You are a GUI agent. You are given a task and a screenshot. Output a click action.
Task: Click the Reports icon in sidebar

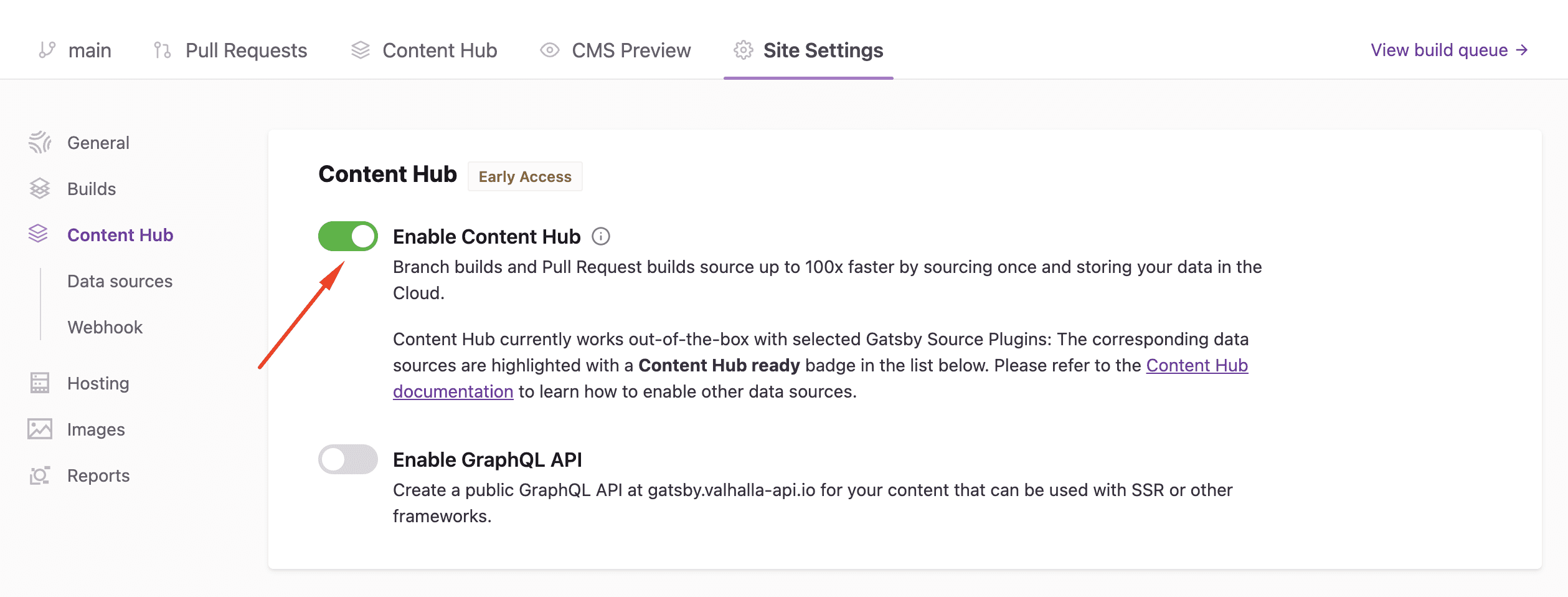pos(39,475)
